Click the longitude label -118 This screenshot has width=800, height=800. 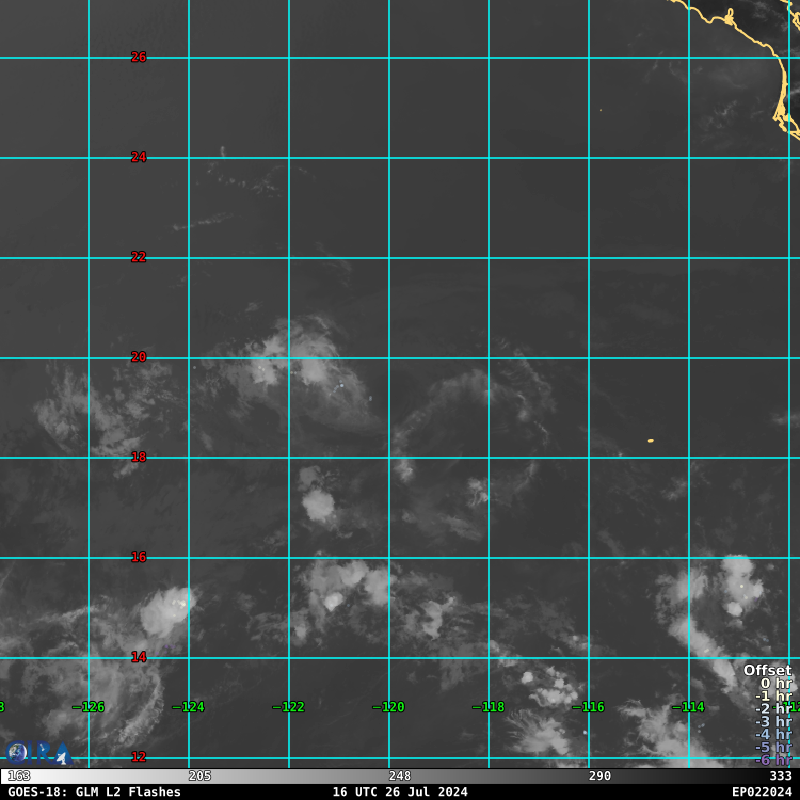point(488,707)
